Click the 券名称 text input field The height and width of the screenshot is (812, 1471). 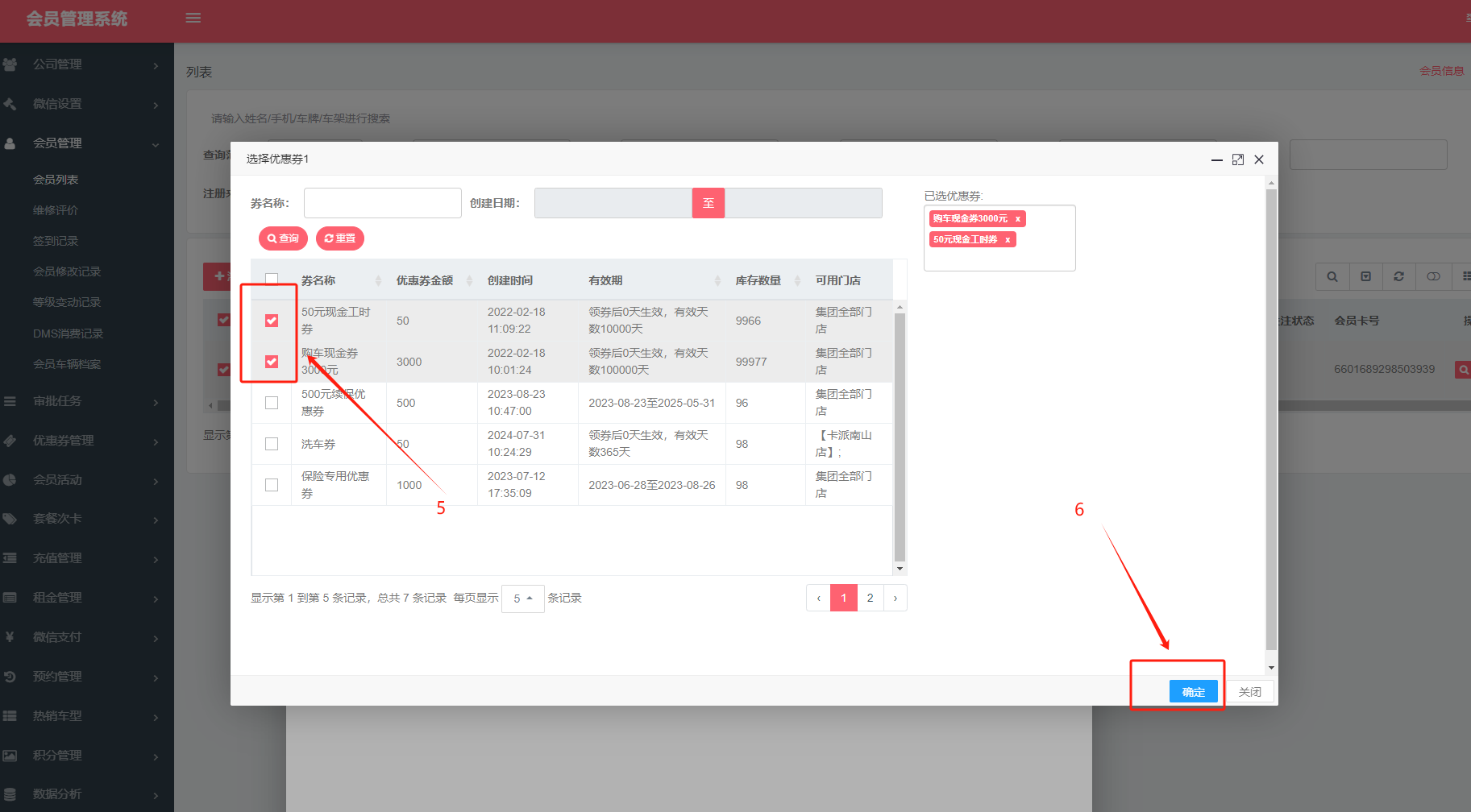[382, 203]
